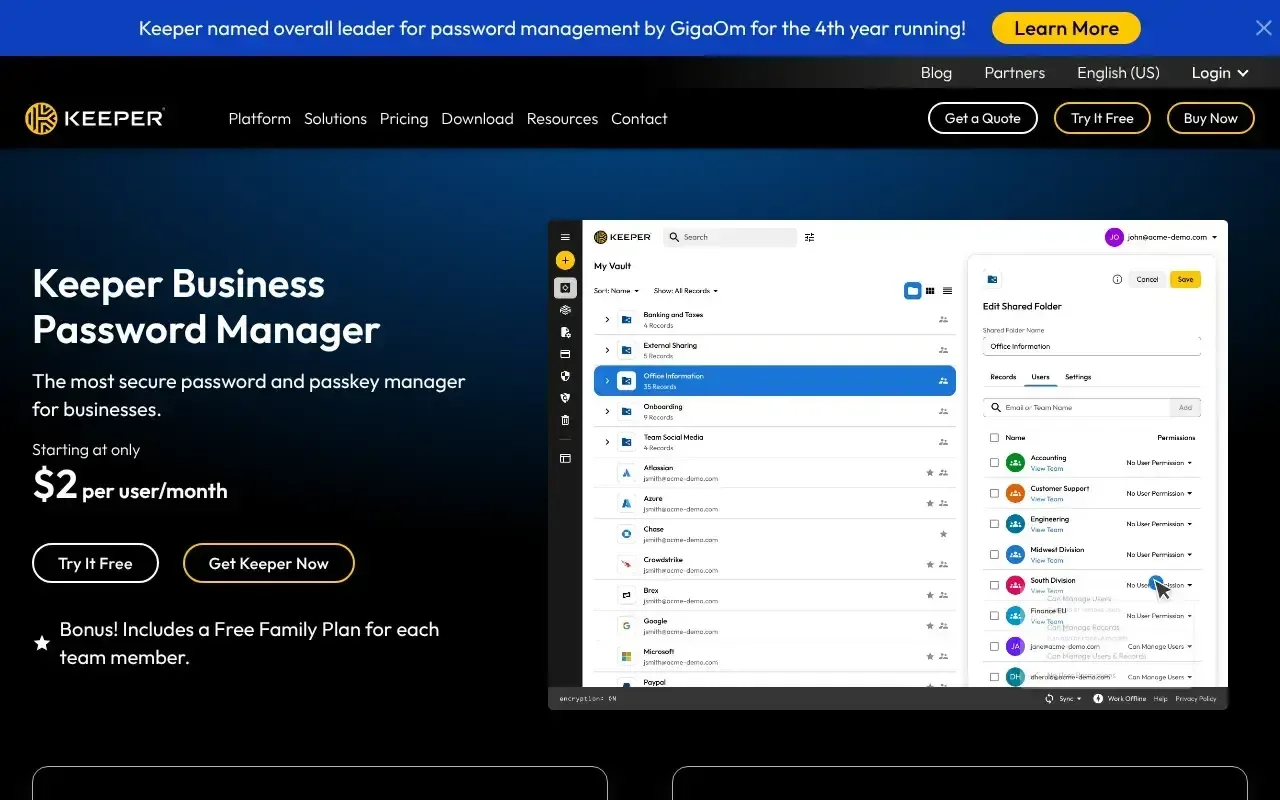Select the list view icon in vault
The width and height of the screenshot is (1280, 800).
[x=947, y=291]
